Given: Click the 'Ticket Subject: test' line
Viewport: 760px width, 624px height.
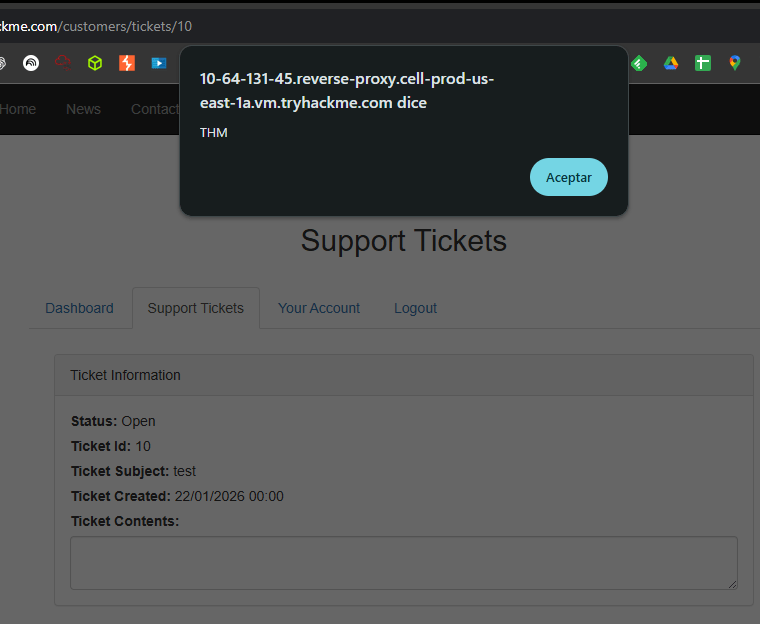Looking at the screenshot, I should point(133,471).
